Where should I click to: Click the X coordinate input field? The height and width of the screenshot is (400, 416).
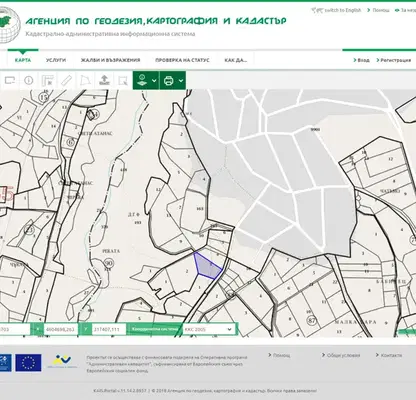61,329
